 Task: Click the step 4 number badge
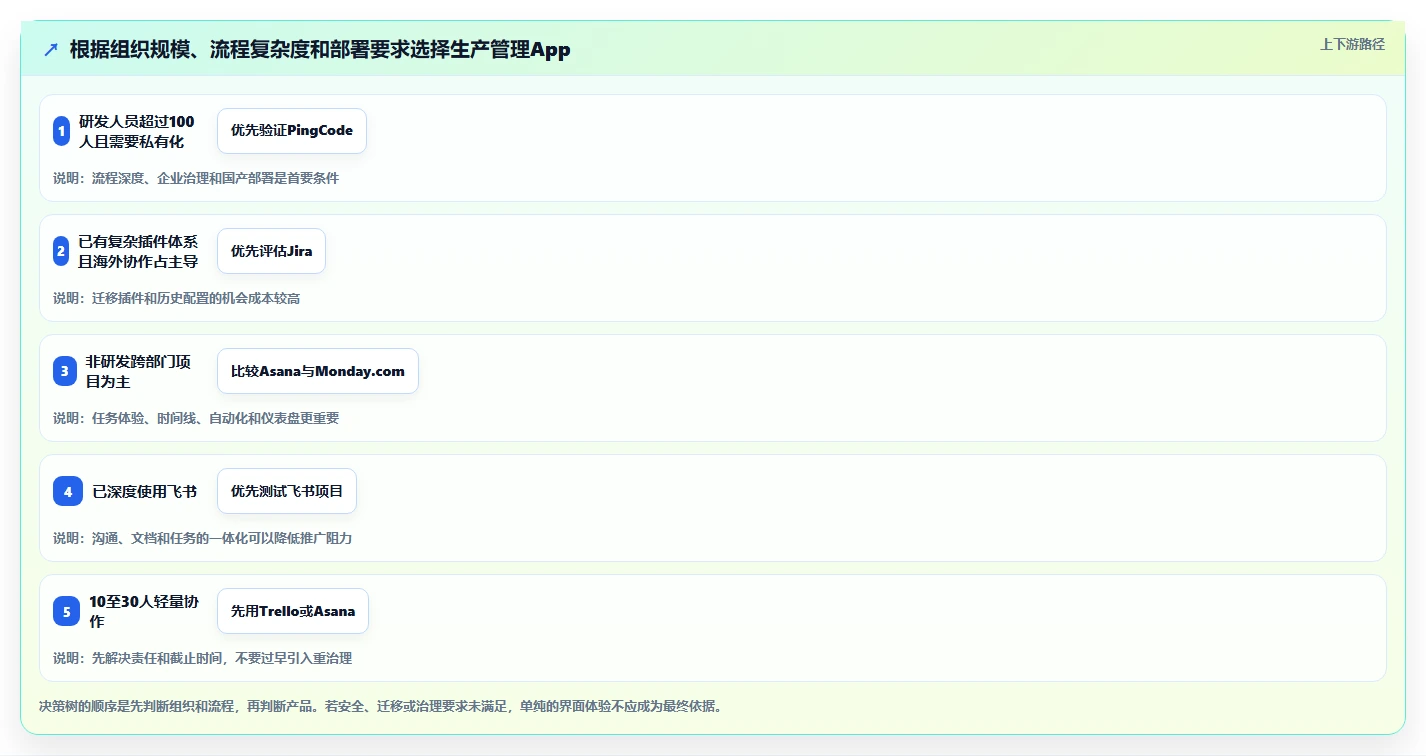click(68, 491)
